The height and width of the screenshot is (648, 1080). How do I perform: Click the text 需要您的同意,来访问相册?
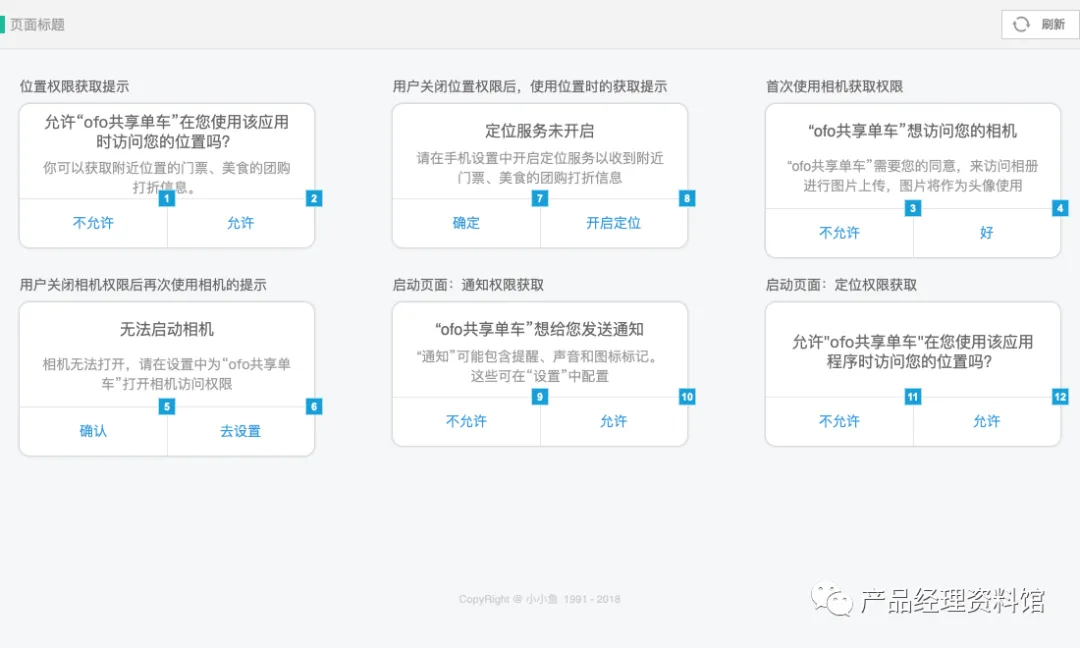tap(955, 166)
